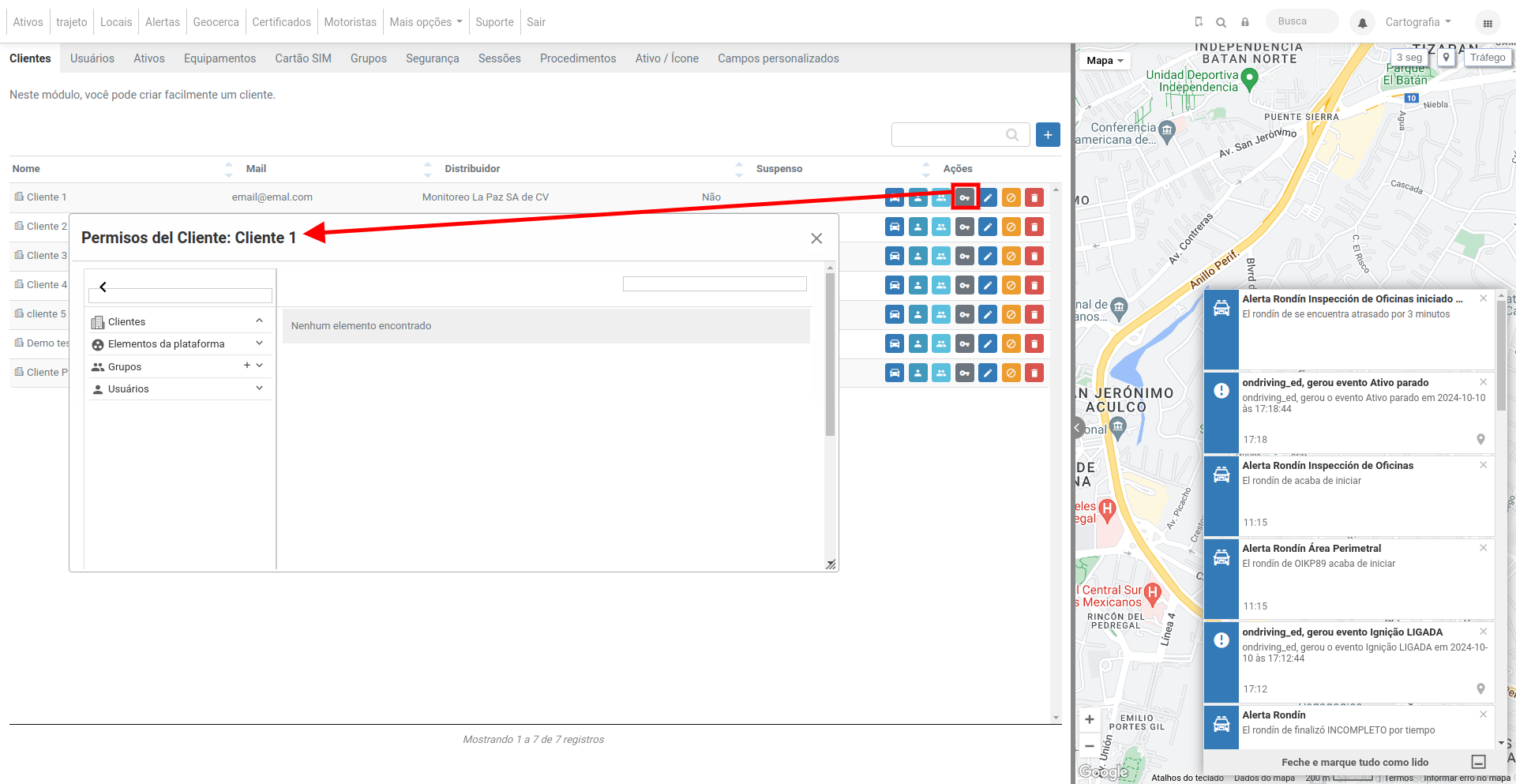Click the back arrow in permissions dialog
The image size is (1516, 784).
click(x=103, y=287)
